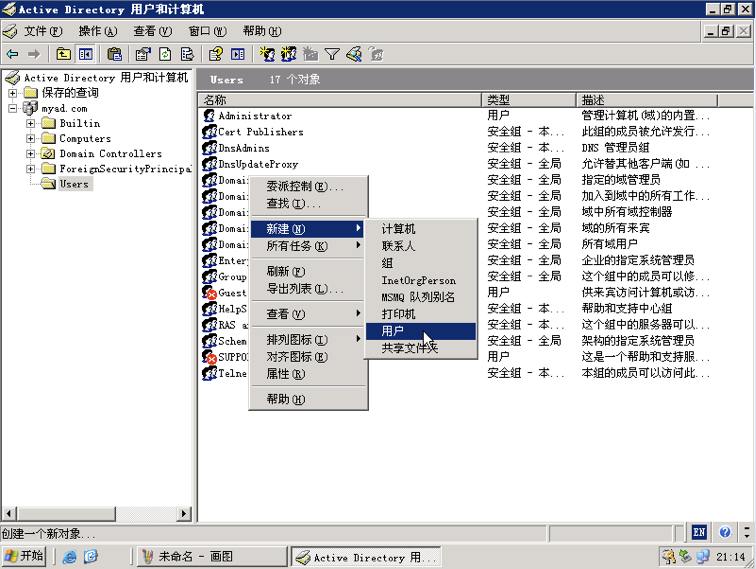Go up one level with folder-arrow icon

coord(64,54)
